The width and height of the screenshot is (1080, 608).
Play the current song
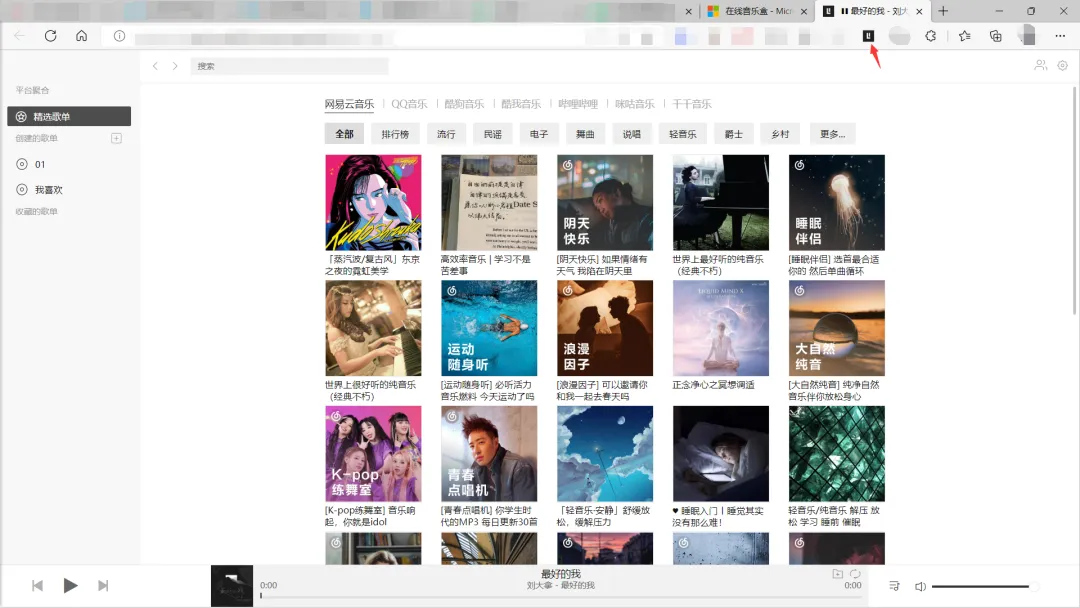70,585
